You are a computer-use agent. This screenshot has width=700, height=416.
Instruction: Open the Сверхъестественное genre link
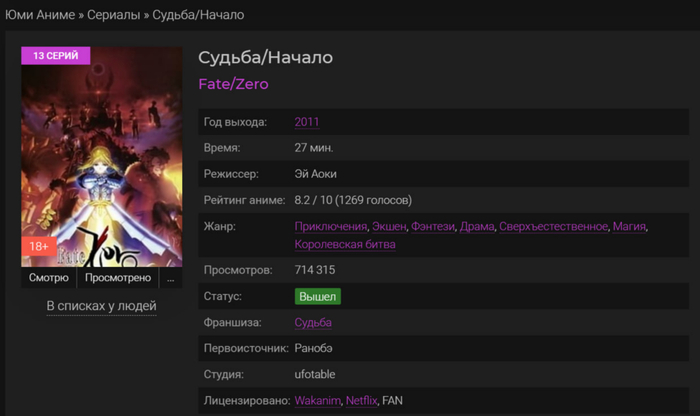(x=554, y=226)
